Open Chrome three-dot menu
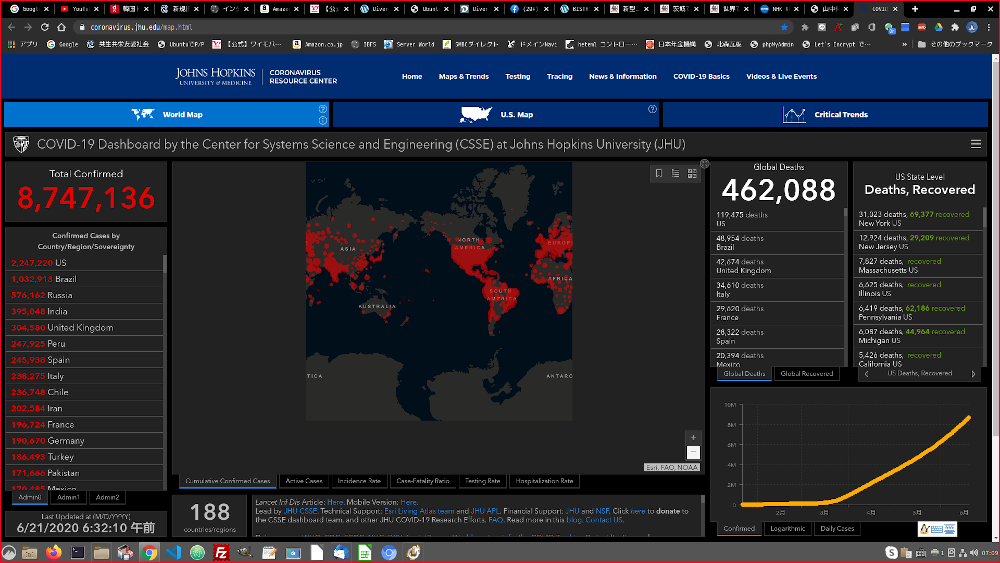This screenshot has height=563, width=1000. click(x=989, y=27)
